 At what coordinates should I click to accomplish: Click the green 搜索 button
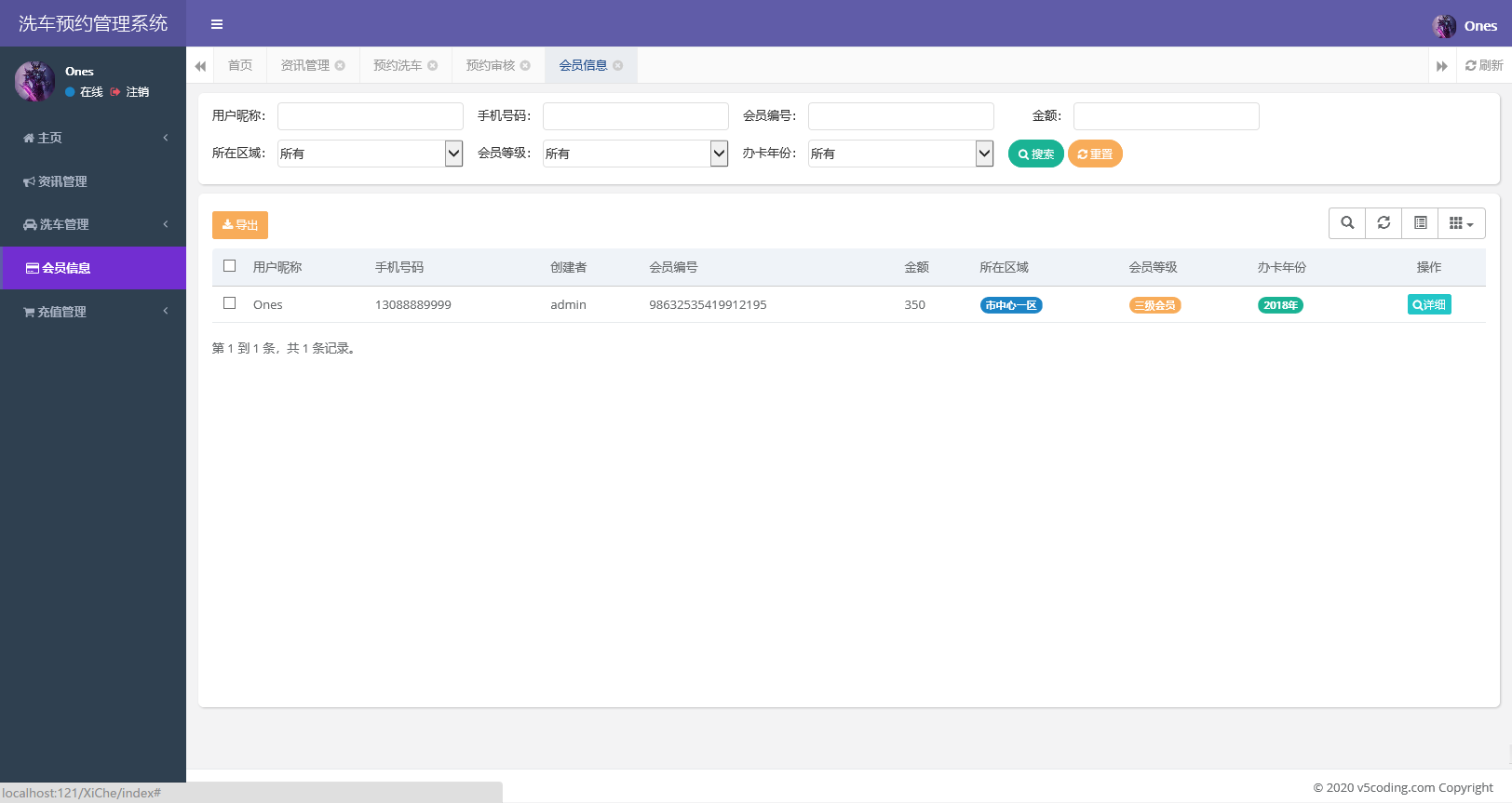(x=1036, y=154)
